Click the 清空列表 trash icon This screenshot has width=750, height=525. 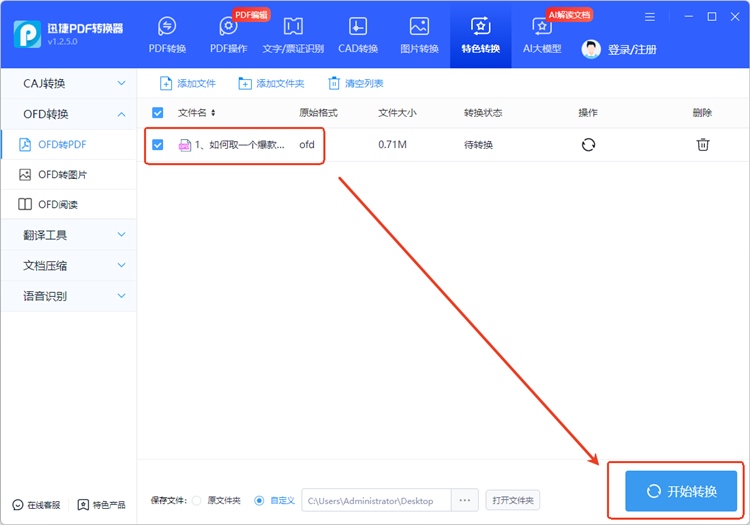tap(334, 84)
